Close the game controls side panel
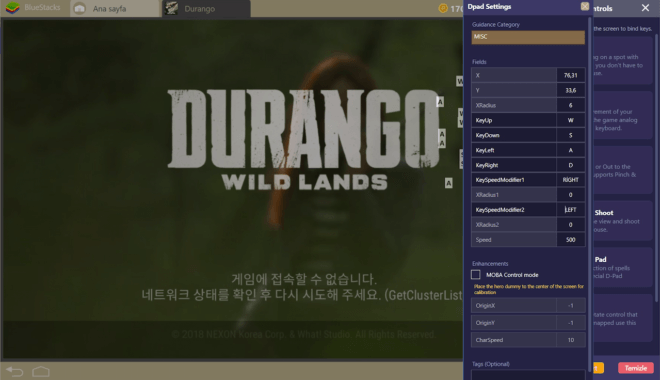 coord(645,8)
